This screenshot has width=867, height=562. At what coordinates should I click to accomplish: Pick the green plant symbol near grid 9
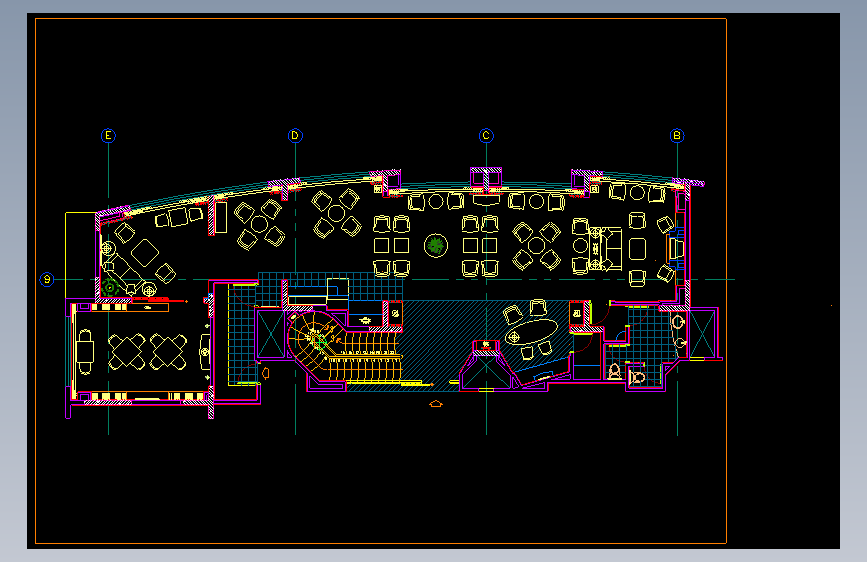click(x=110, y=288)
